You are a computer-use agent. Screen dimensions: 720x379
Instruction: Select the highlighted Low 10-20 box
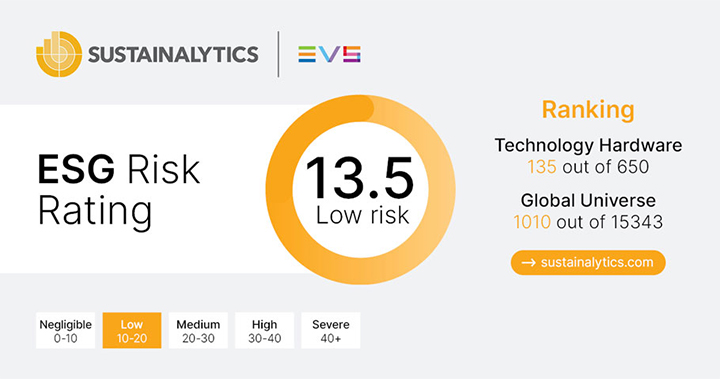coord(132,331)
